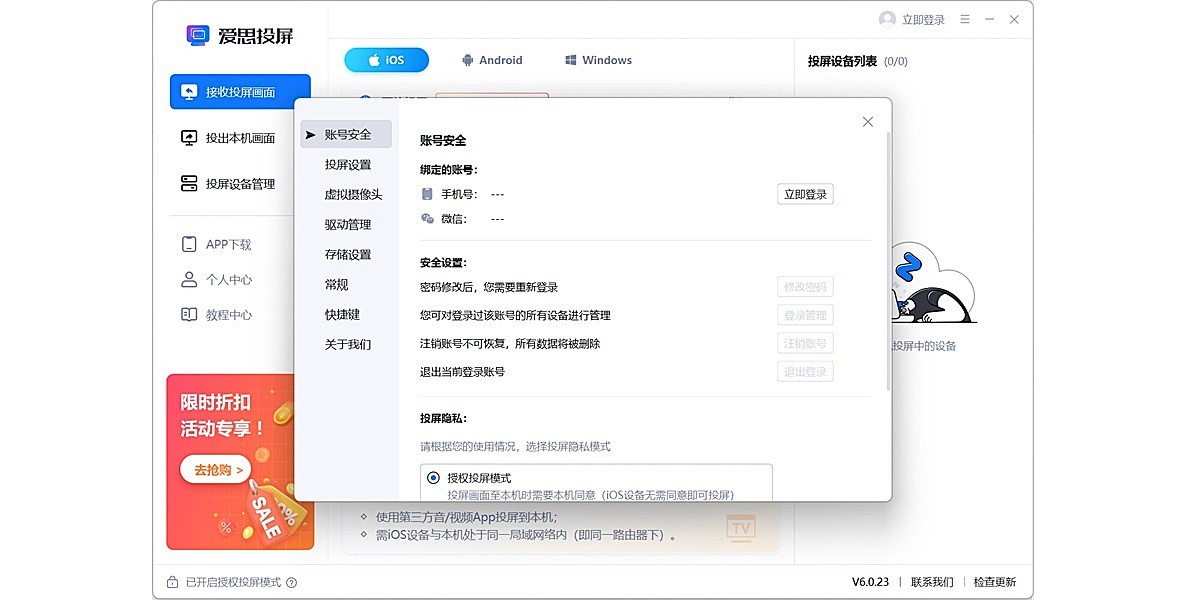Image resolution: width=1200 pixels, height=600 pixels.
Task: Click the help icon next to 已开启授权投屏模式
Action: (x=290, y=581)
